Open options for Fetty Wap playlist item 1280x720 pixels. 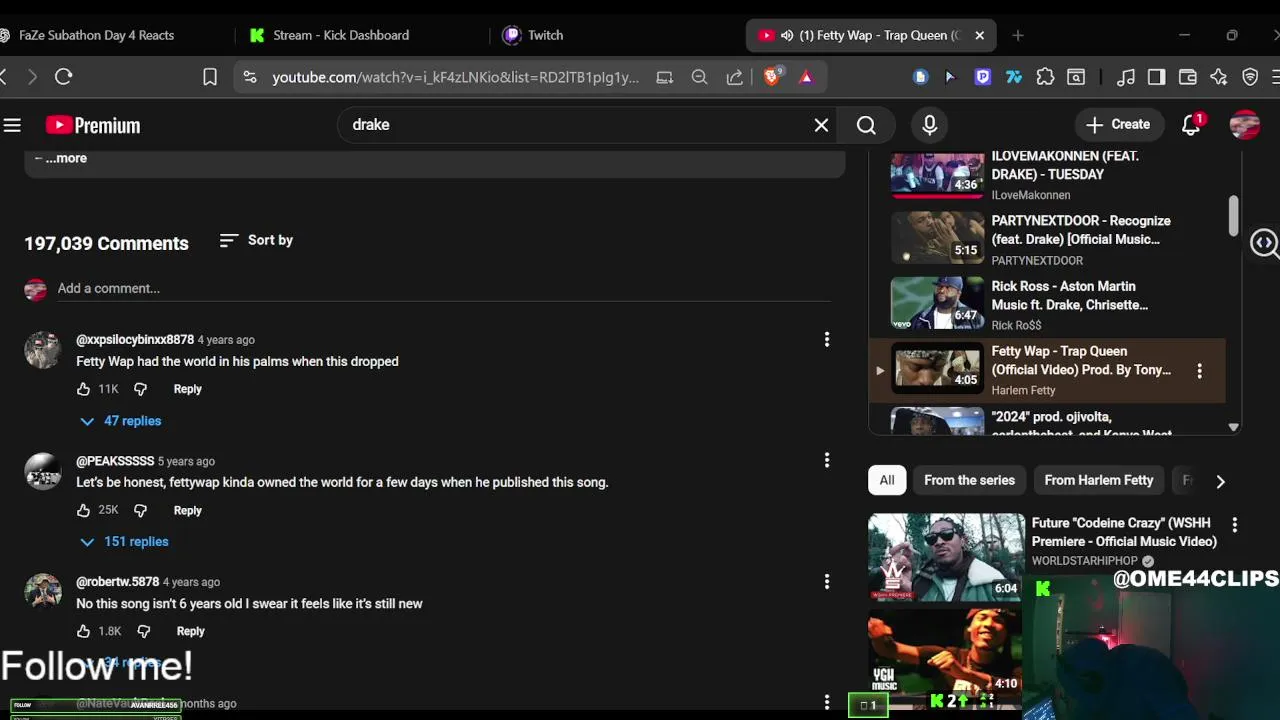(1200, 371)
